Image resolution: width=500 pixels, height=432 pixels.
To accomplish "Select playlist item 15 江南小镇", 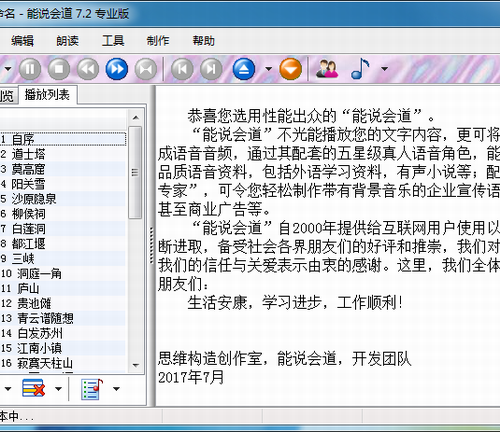I will tap(63, 348).
